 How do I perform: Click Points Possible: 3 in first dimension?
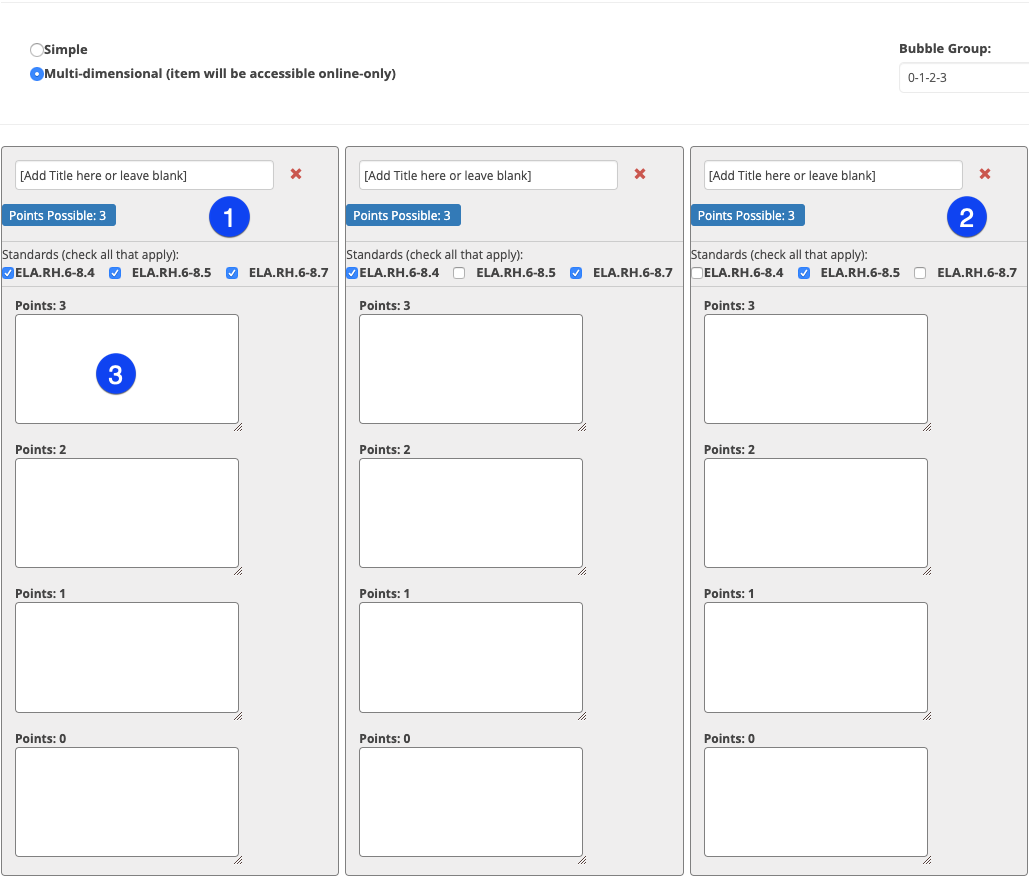(x=58, y=215)
